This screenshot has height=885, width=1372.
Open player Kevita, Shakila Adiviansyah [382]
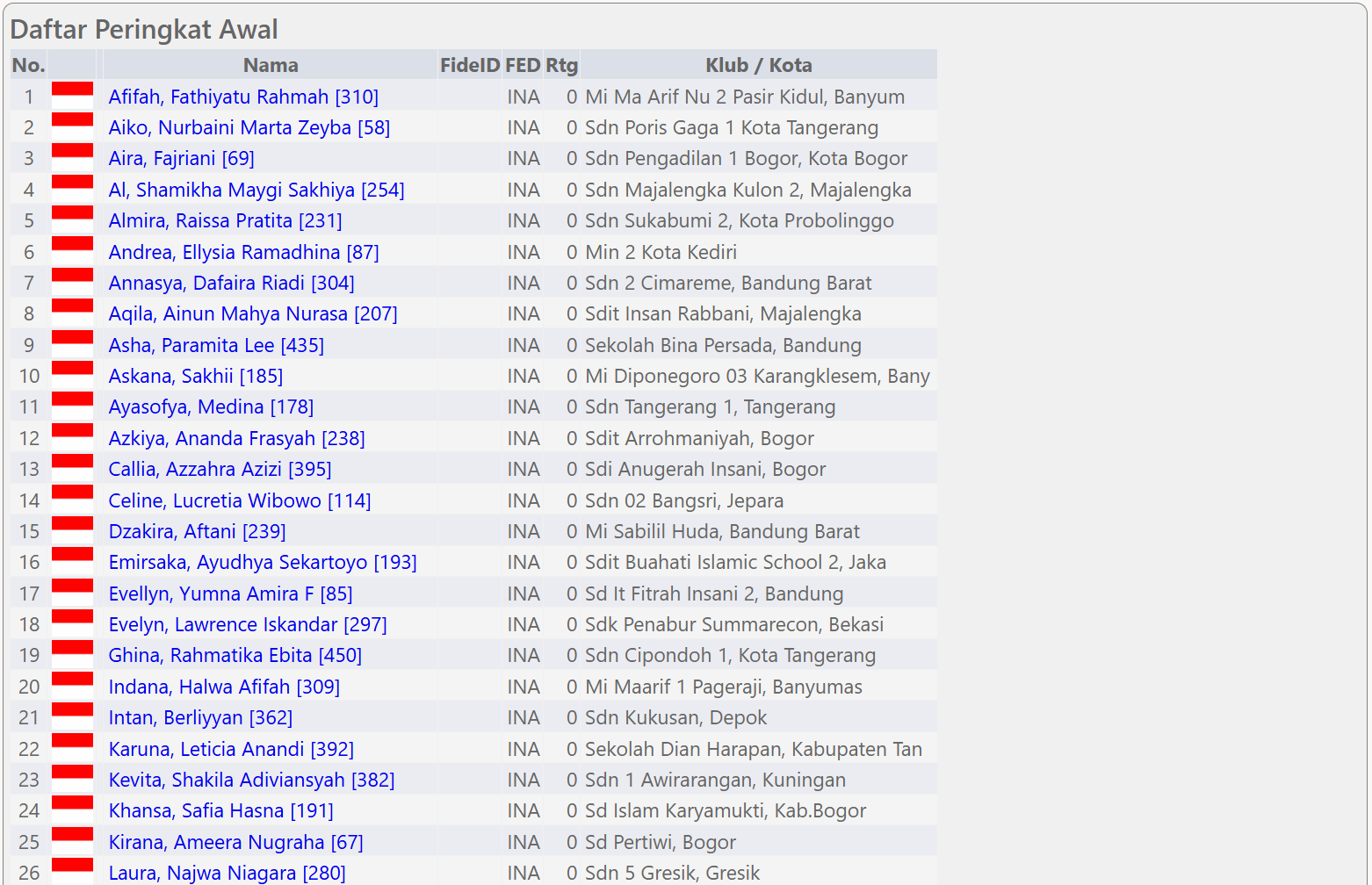point(251,780)
